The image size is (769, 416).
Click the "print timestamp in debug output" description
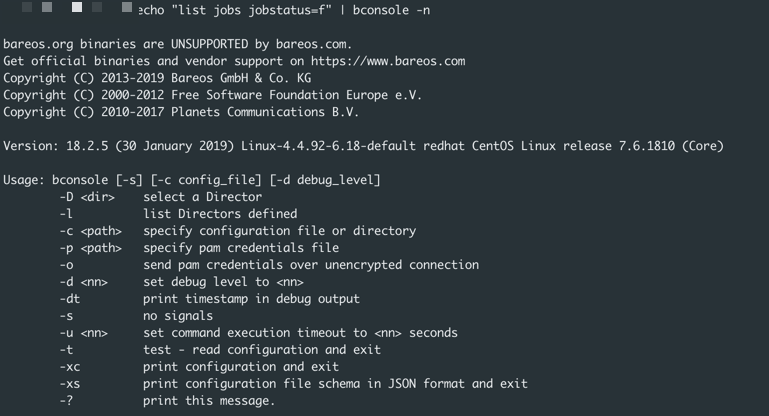click(251, 299)
